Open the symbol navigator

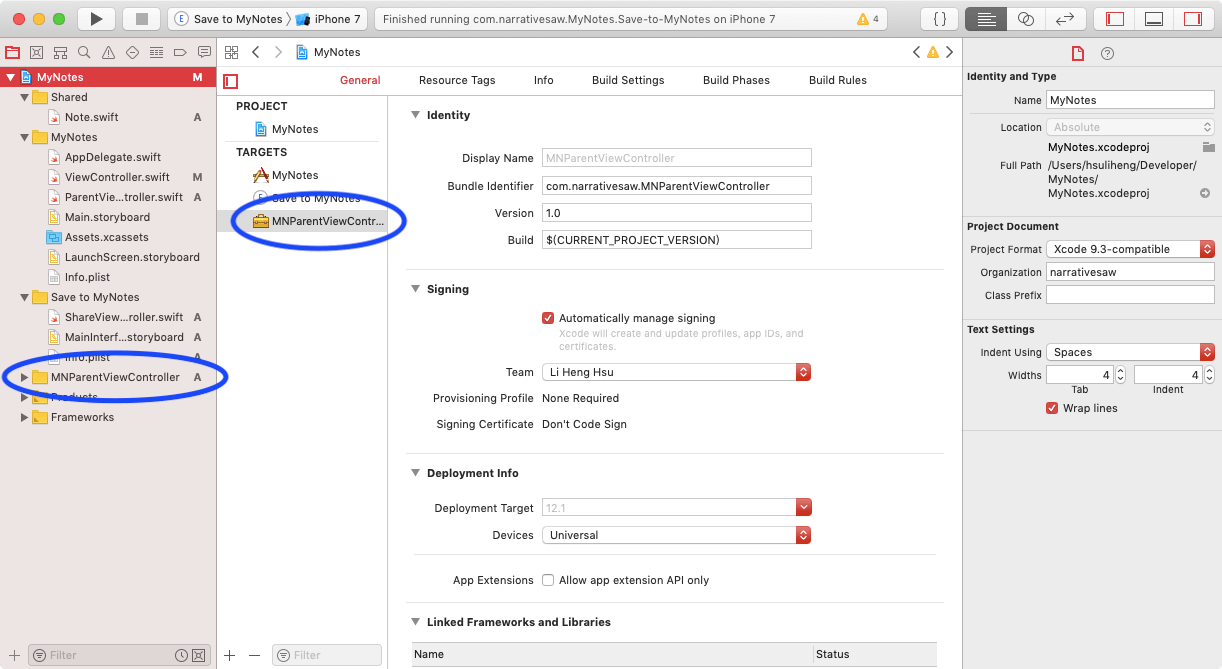coord(61,52)
